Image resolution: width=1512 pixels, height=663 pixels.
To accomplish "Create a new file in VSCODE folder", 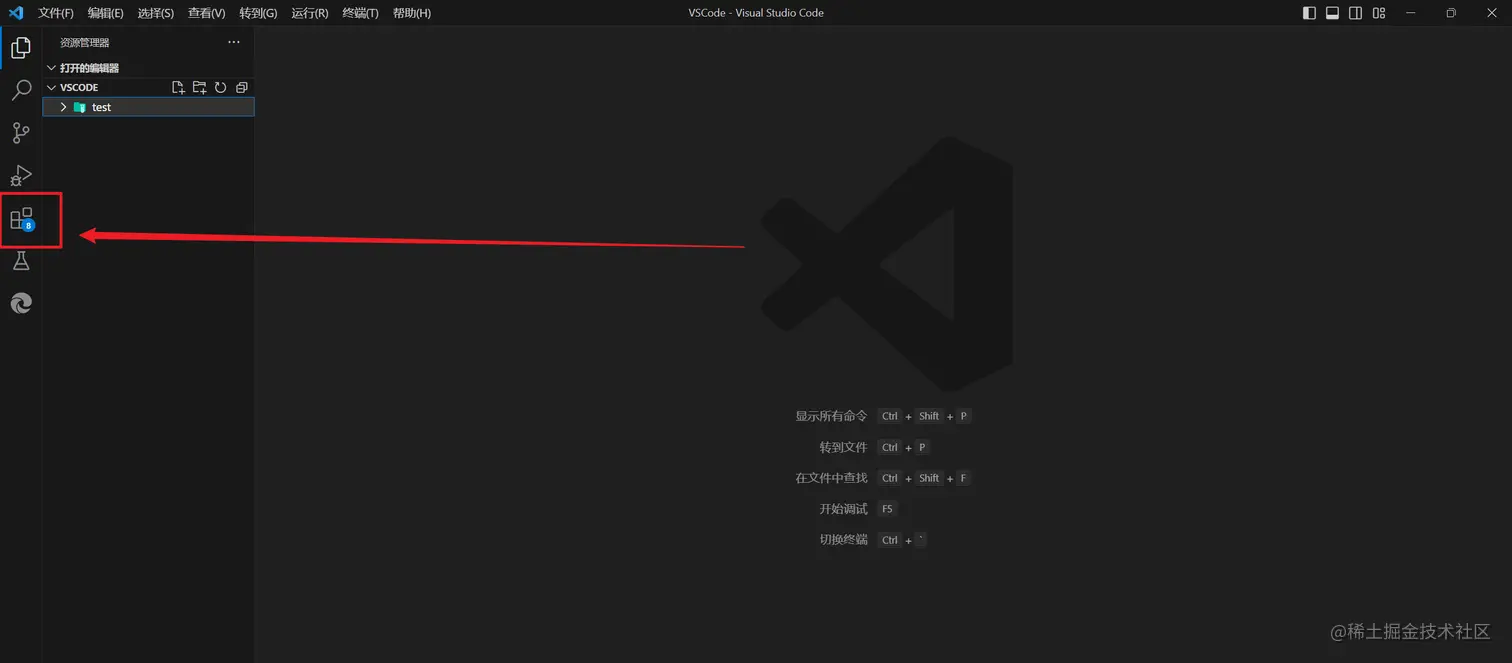I will pyautogui.click(x=178, y=87).
